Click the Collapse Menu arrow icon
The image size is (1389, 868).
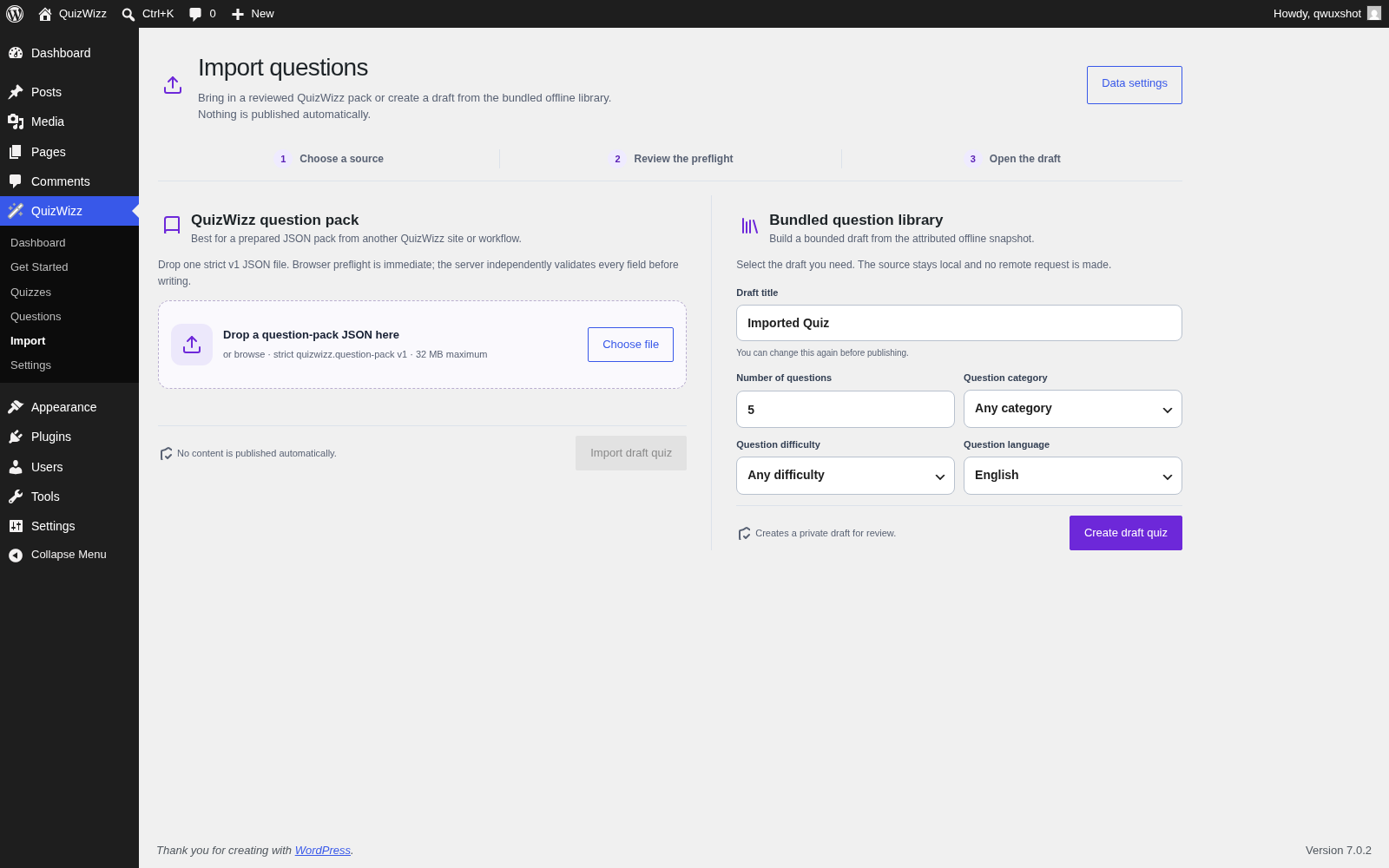(x=16, y=555)
